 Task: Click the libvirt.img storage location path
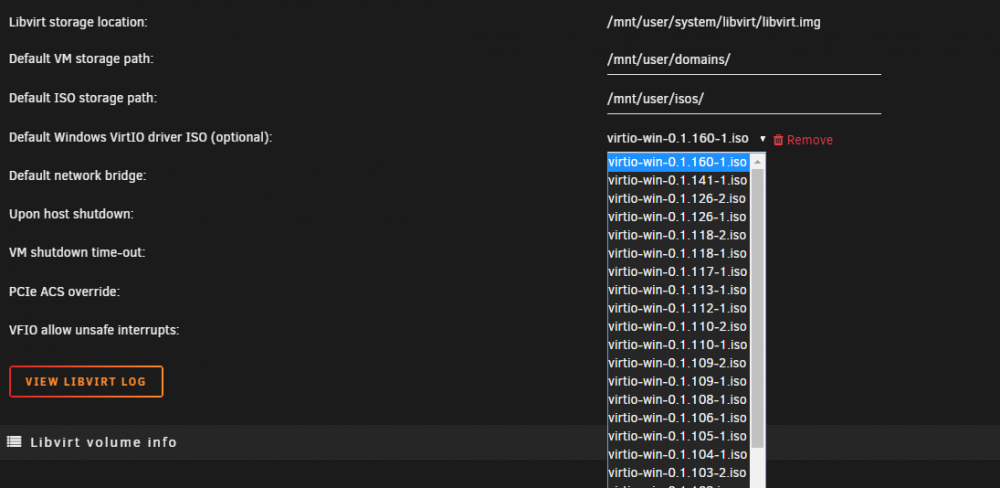[714, 22]
